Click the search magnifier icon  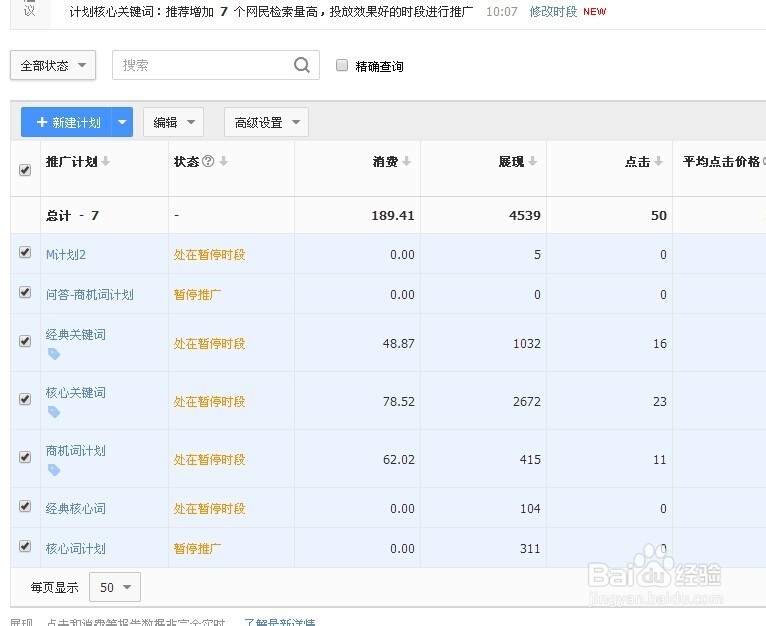pyautogui.click(x=301, y=65)
